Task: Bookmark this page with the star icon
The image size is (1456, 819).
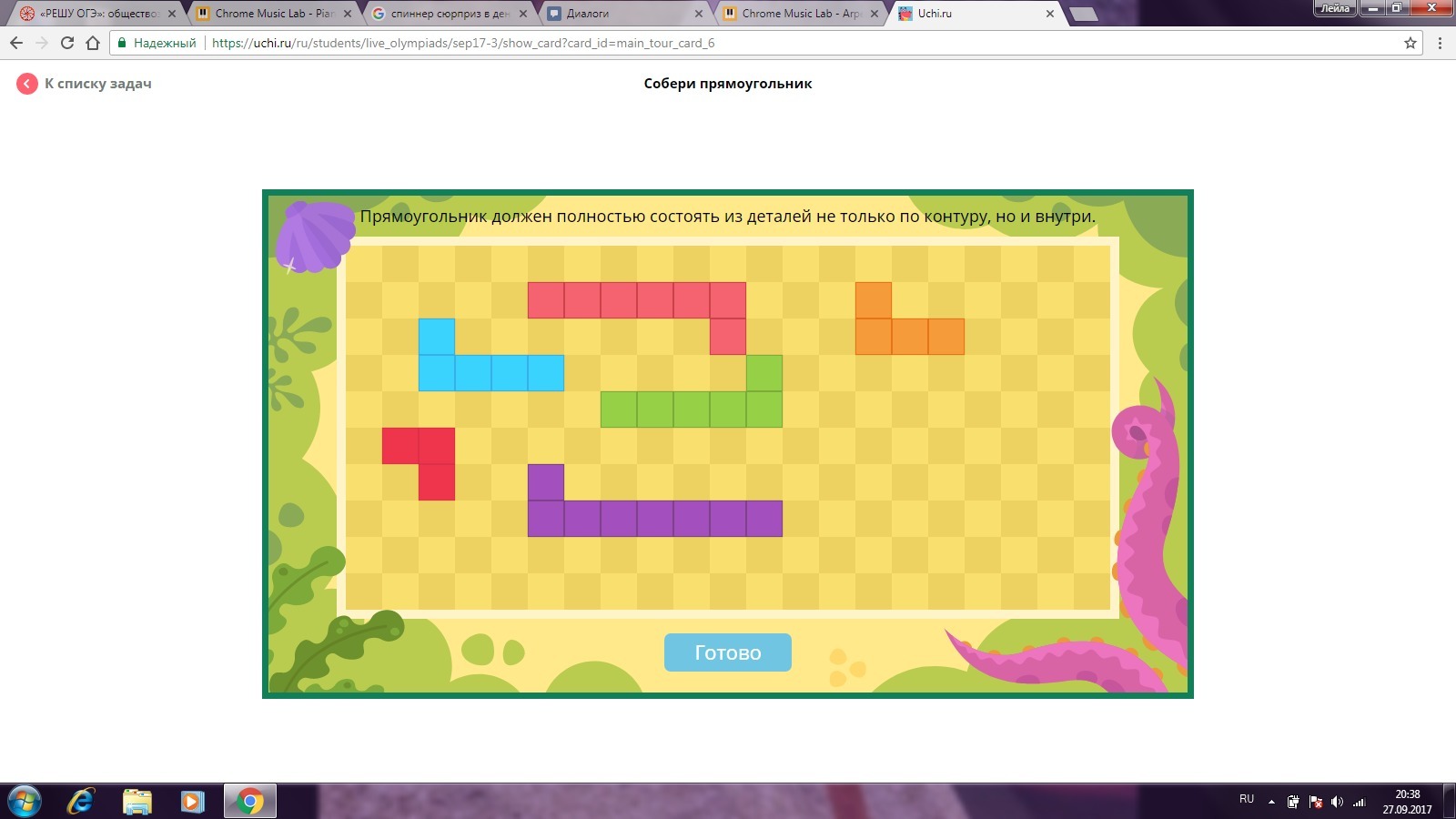Action: [x=1410, y=43]
